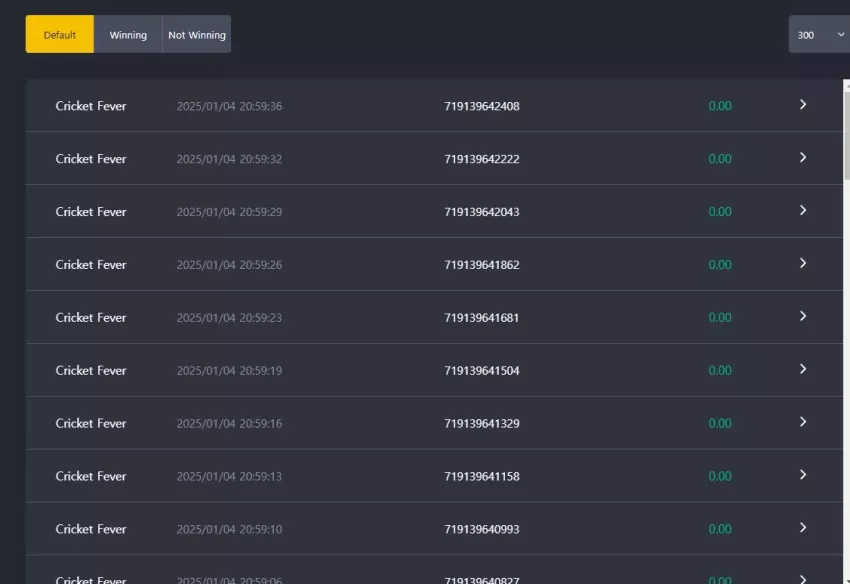Image resolution: width=850 pixels, height=584 pixels.
Task: Open details arrow for bet 719139641158
Action: point(803,475)
